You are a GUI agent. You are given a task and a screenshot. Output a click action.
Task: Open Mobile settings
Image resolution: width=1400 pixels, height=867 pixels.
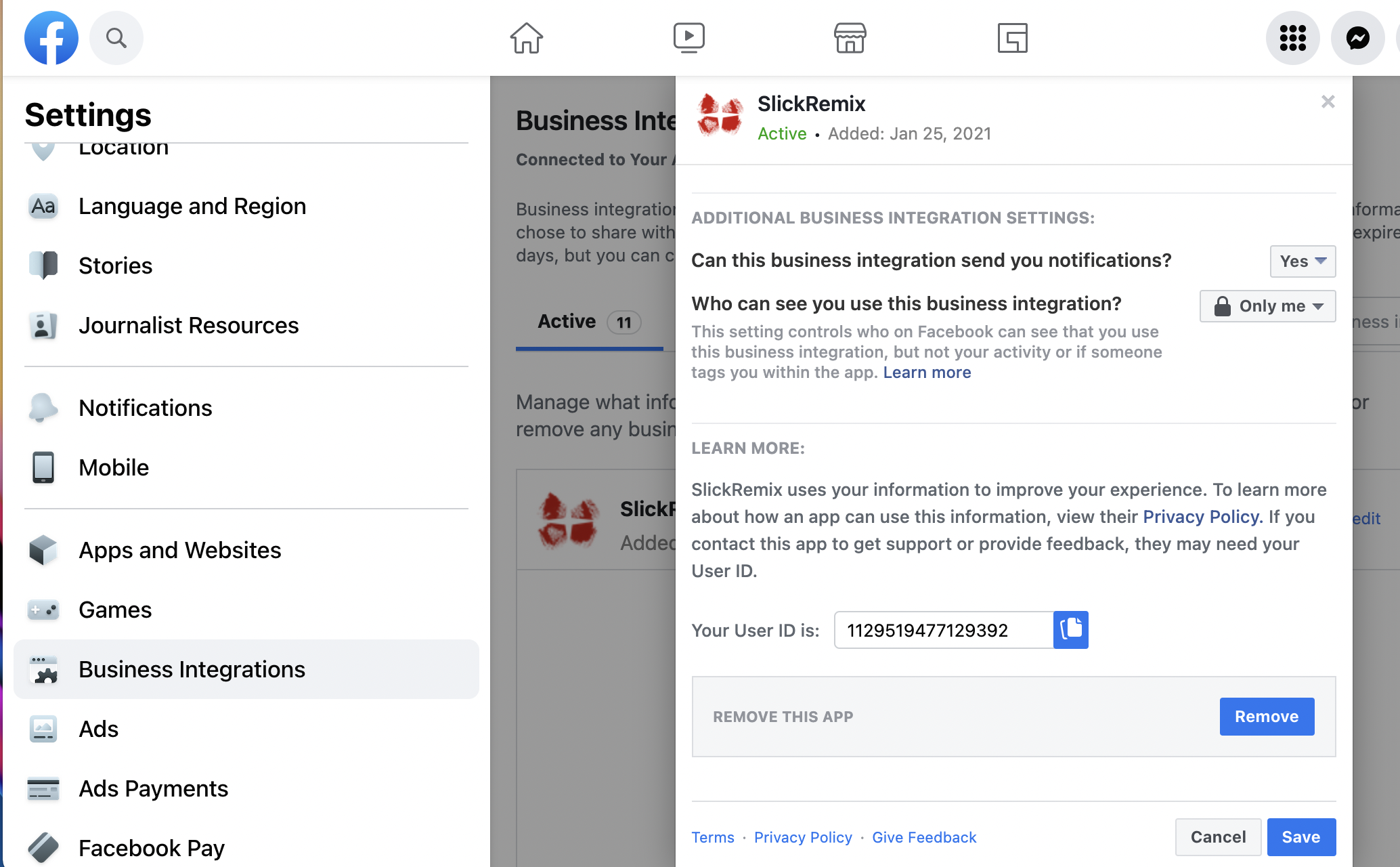(246, 467)
